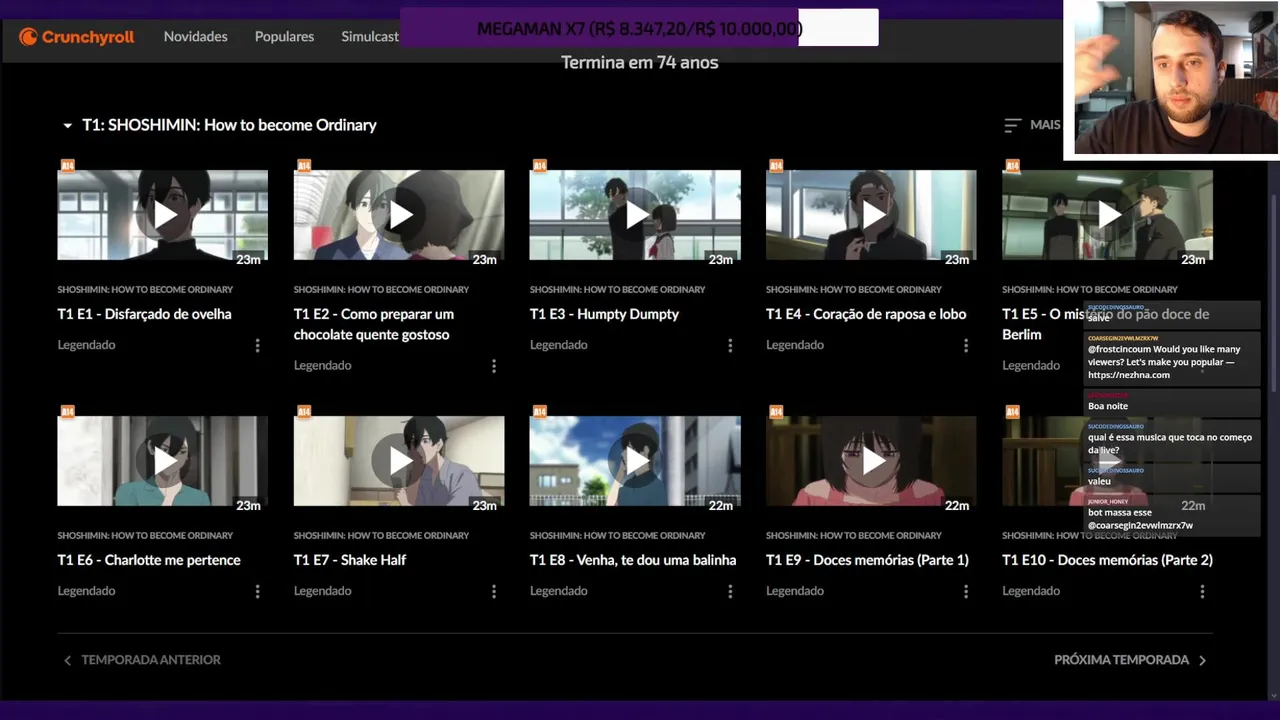Click the A14 rating badge on episode E1
This screenshot has height=720, width=1280.
tap(67, 165)
